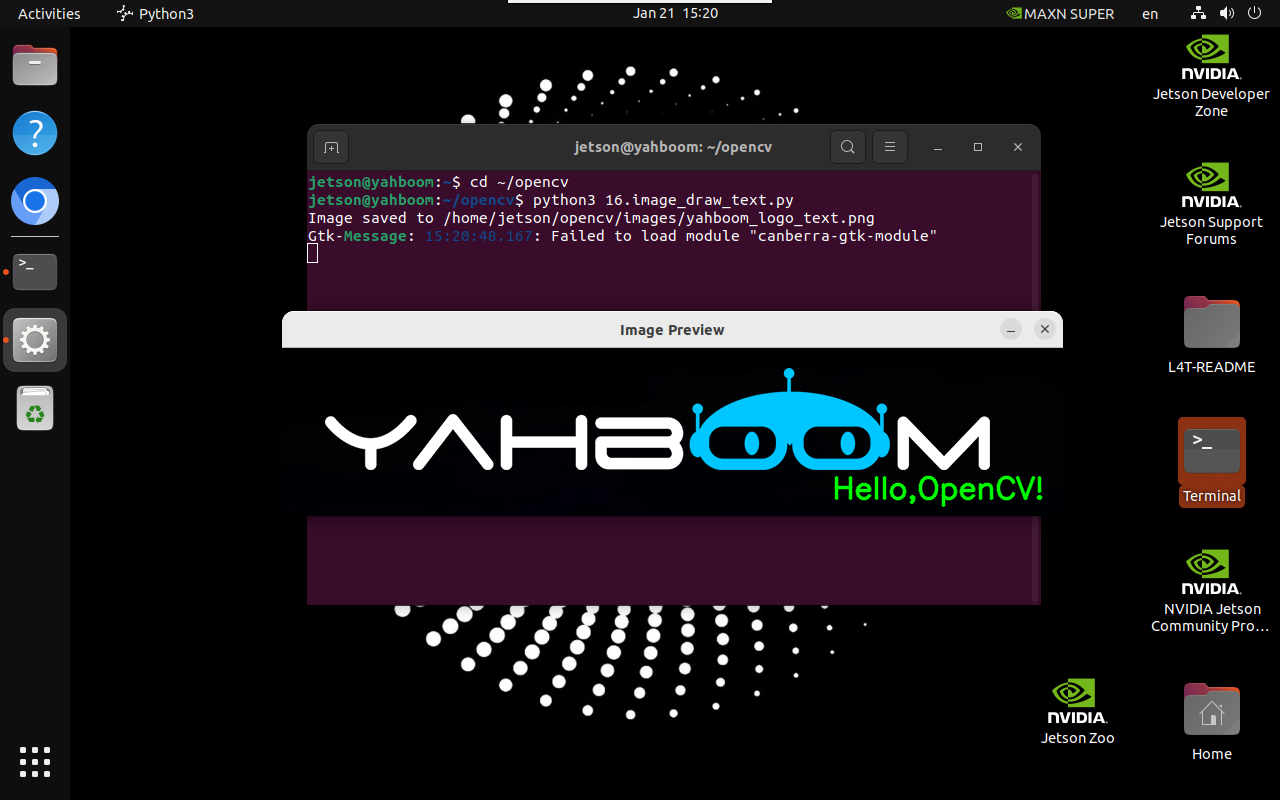Show Applications grid at dock bottom
The width and height of the screenshot is (1280, 800).
coord(35,762)
